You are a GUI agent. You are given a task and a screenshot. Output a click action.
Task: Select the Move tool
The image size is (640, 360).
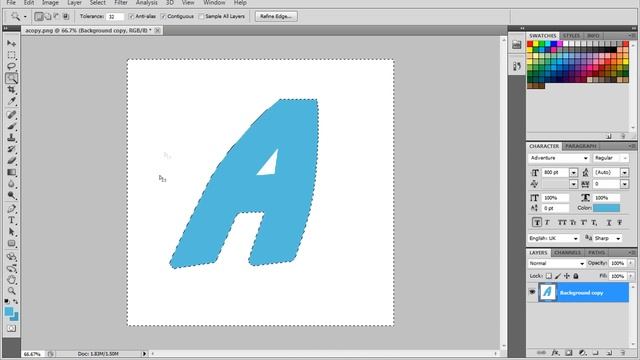[x=11, y=43]
